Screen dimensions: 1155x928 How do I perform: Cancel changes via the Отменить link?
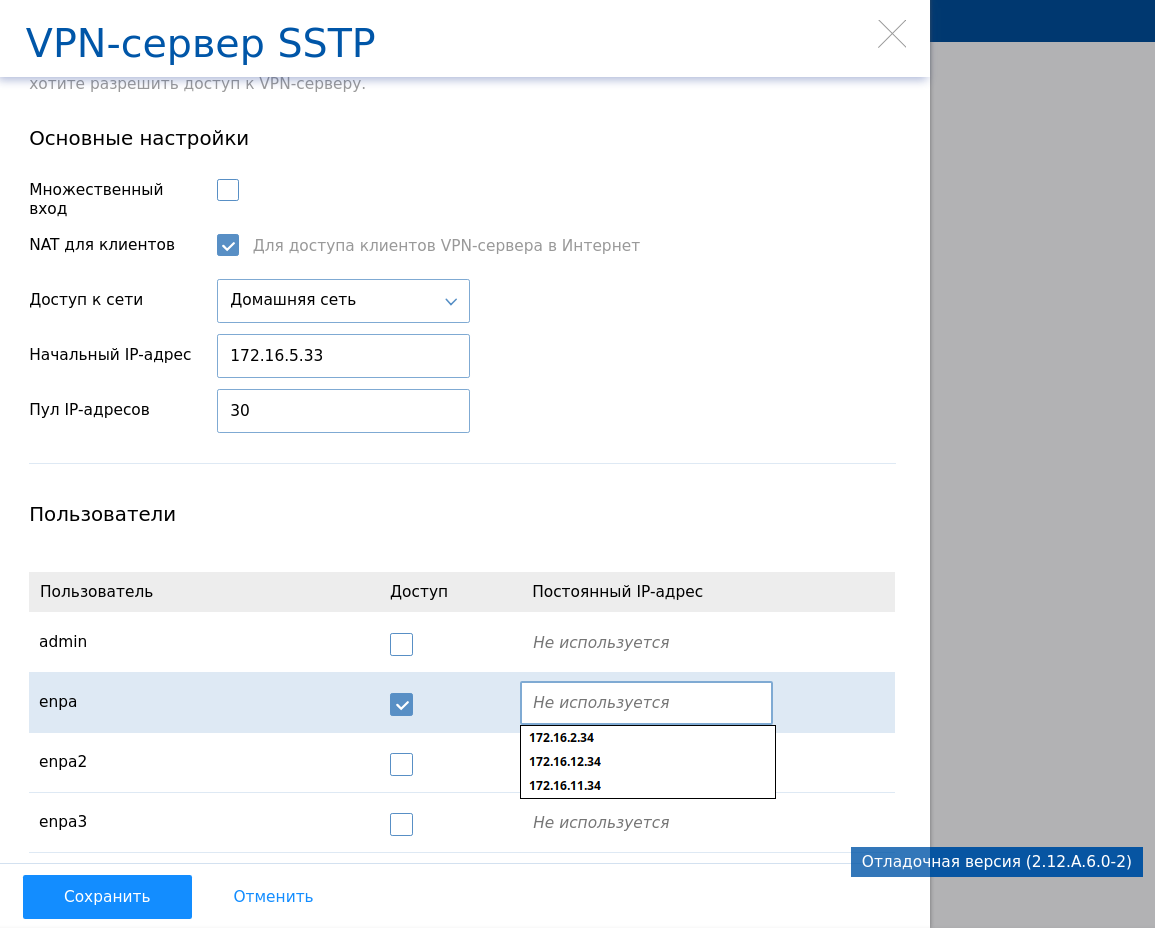pos(273,897)
